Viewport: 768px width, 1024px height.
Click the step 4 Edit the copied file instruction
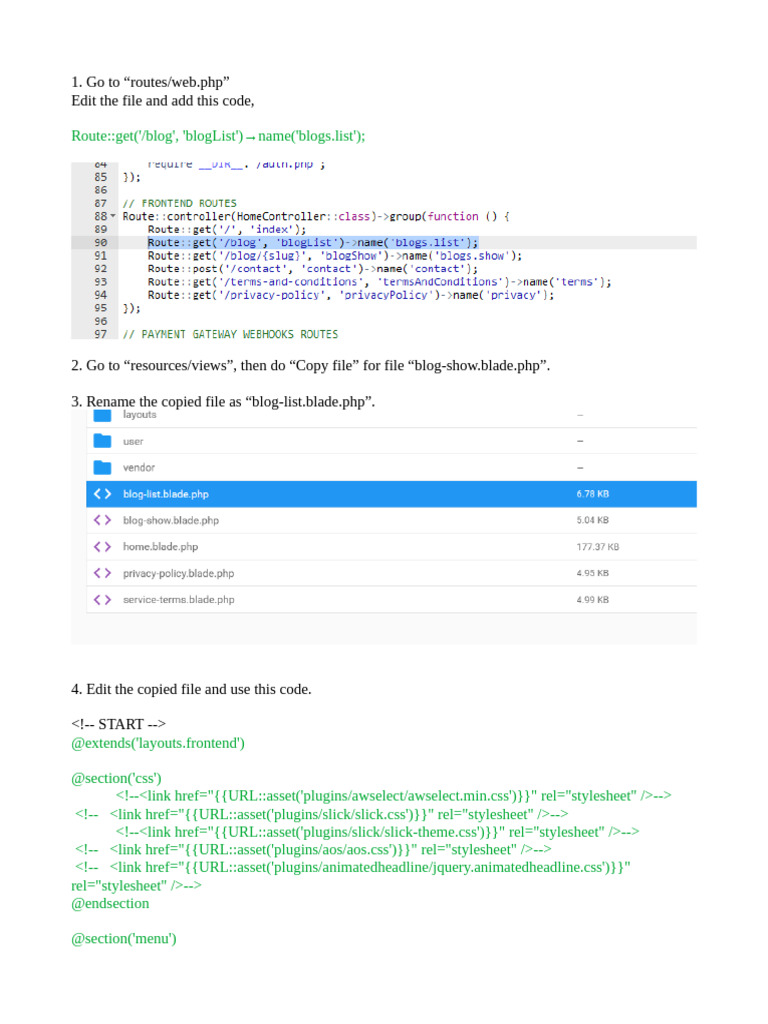191,689
